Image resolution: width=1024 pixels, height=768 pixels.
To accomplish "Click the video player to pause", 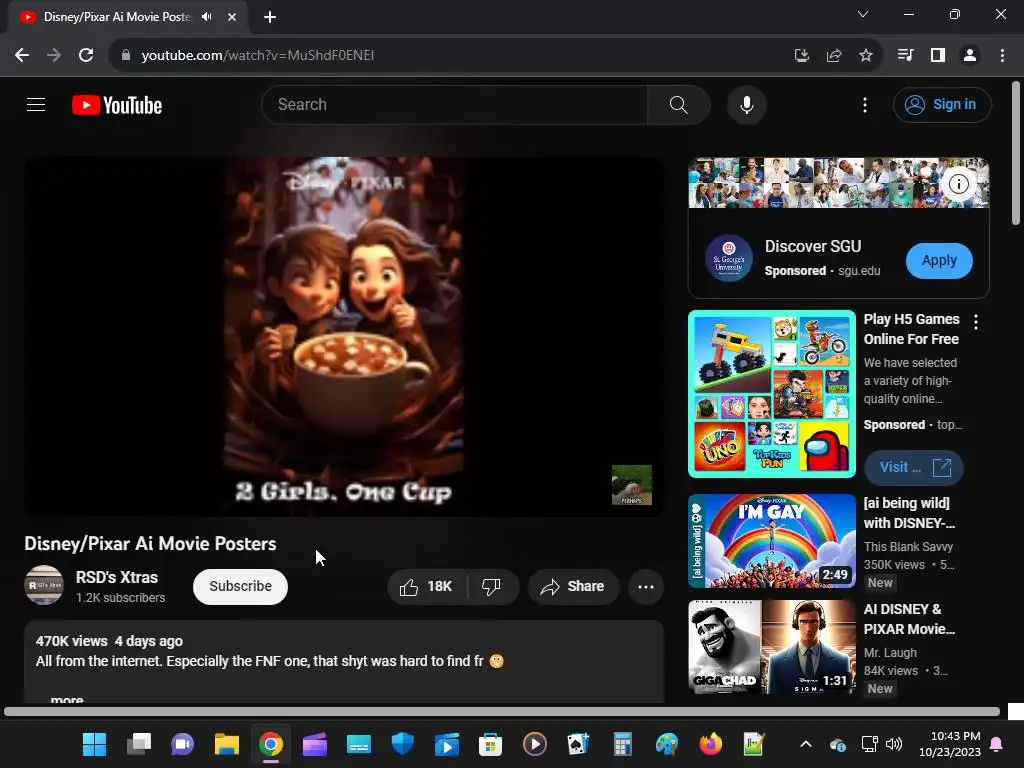I will [344, 336].
